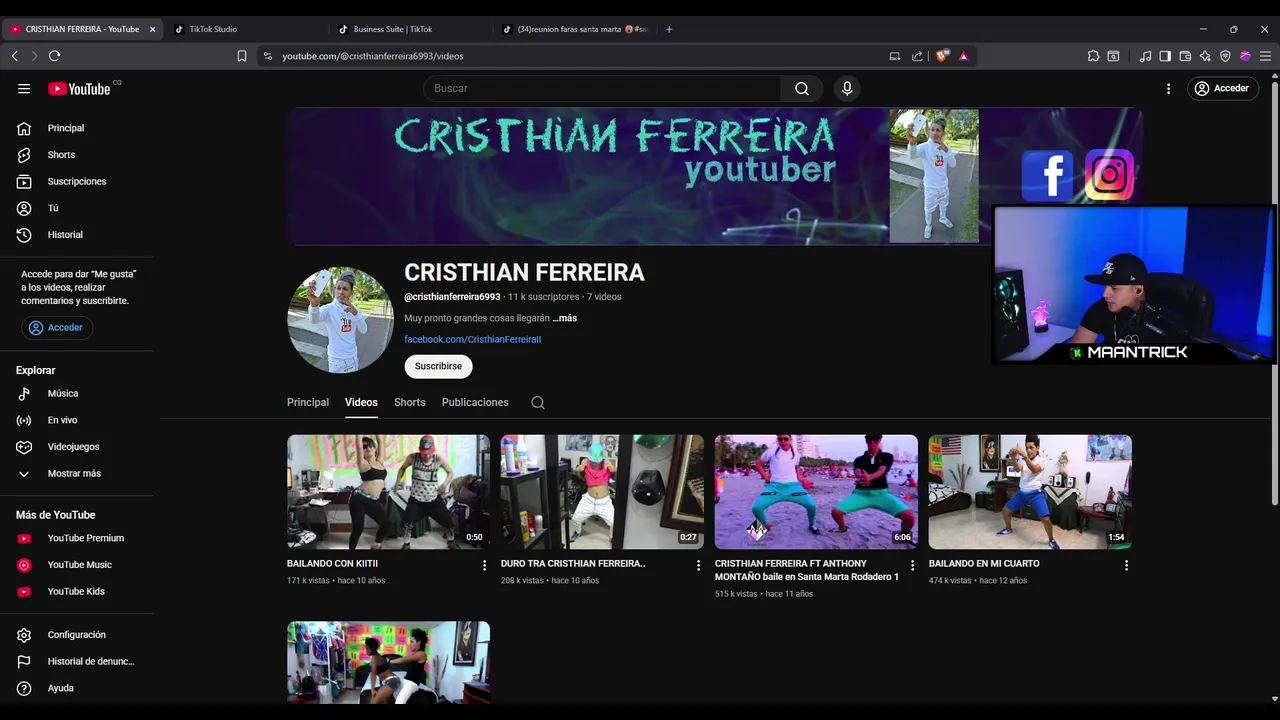This screenshot has height=720, width=1280.
Task: Search within channel using magnifier icon
Action: click(x=538, y=402)
